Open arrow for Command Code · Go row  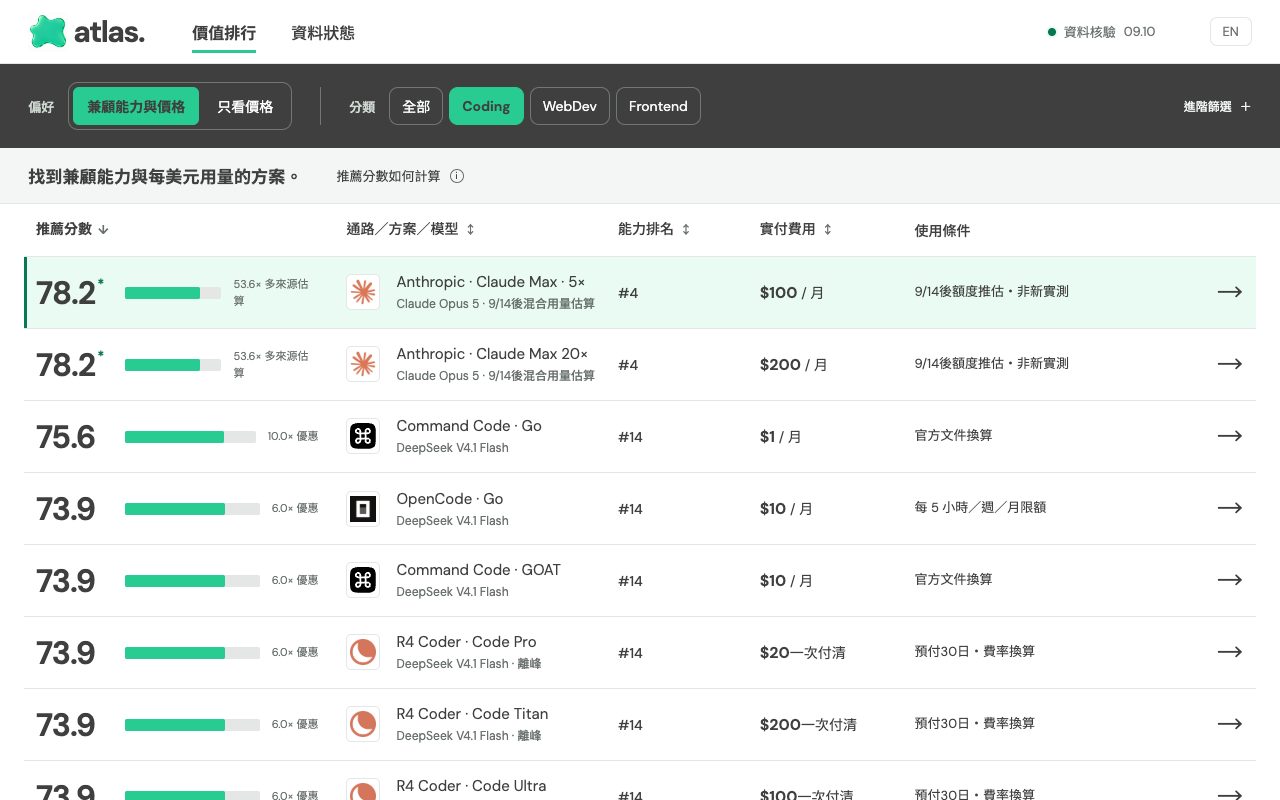pos(1230,436)
